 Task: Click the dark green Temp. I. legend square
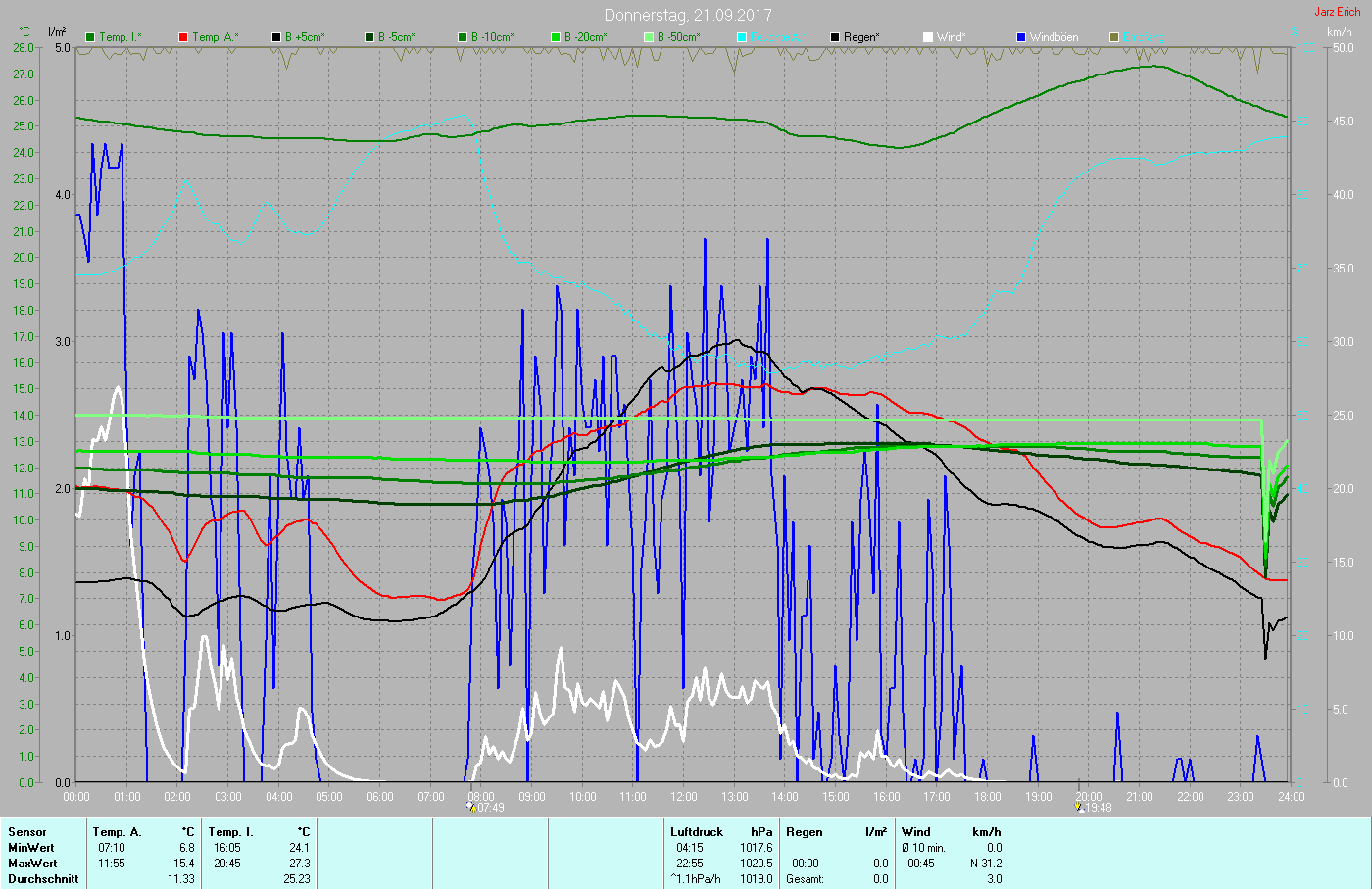[90, 37]
